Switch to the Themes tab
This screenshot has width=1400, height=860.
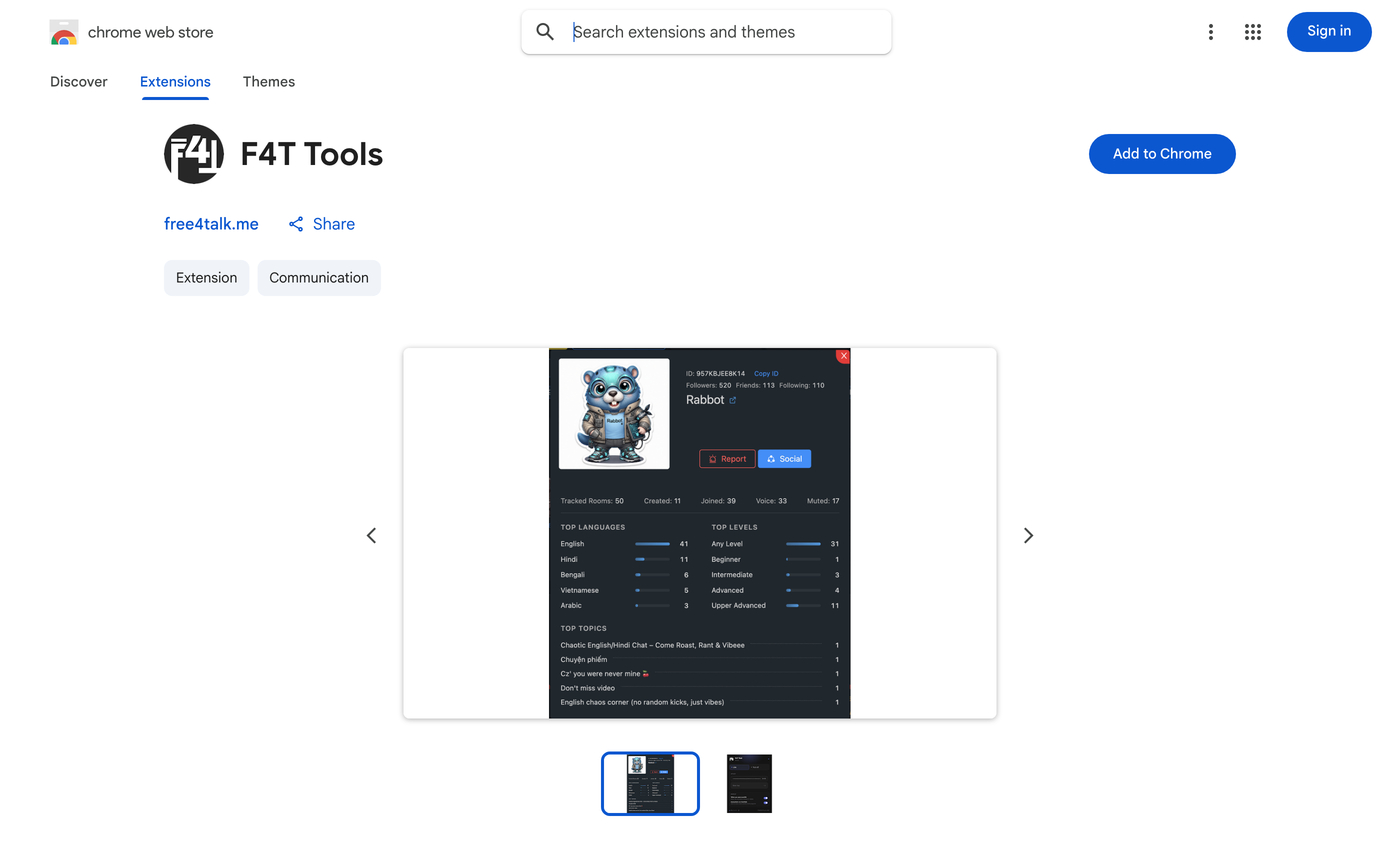268,82
